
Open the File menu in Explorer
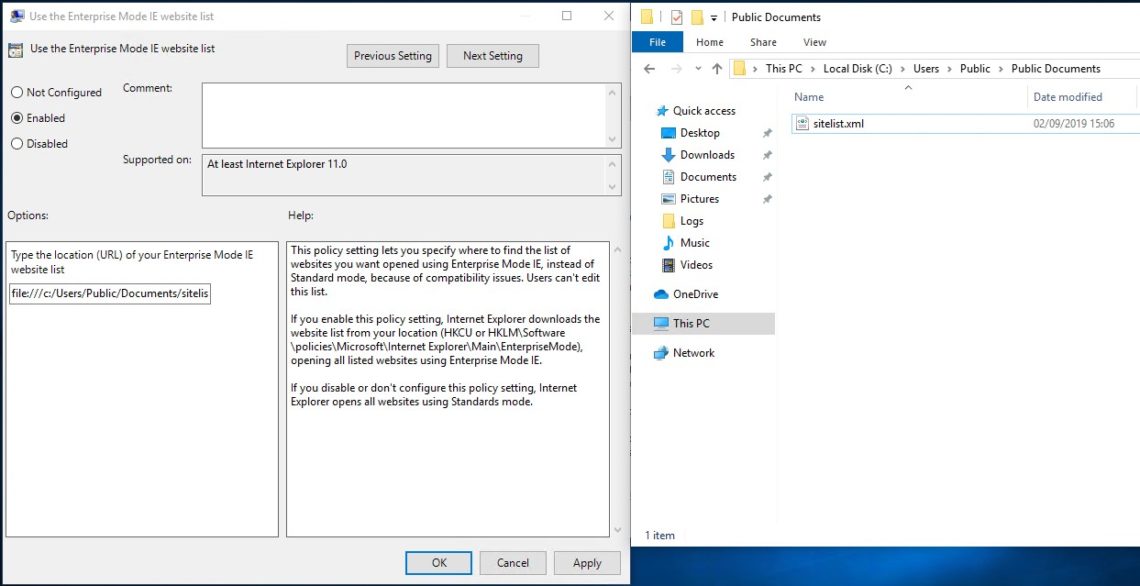[x=657, y=42]
